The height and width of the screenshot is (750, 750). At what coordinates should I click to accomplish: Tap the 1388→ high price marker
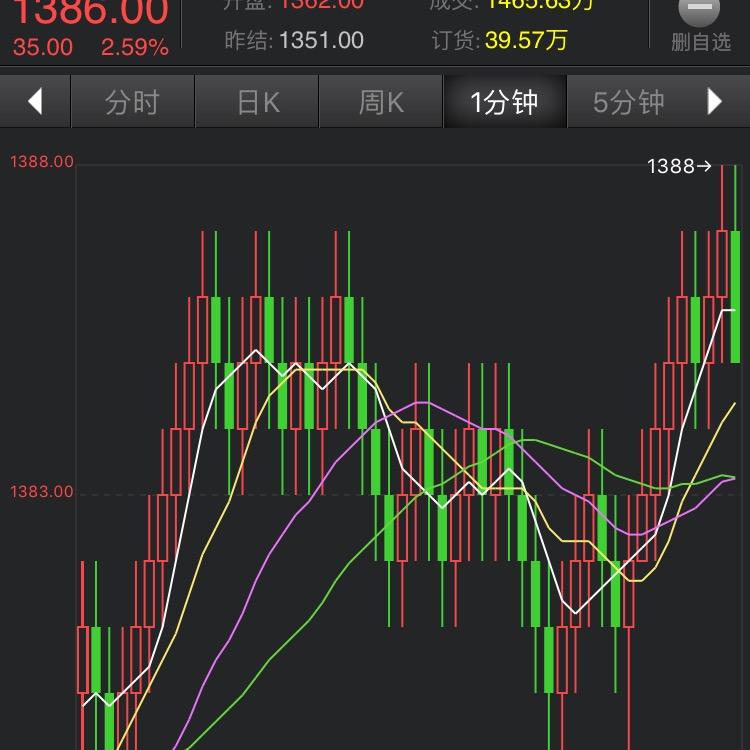coord(679,166)
